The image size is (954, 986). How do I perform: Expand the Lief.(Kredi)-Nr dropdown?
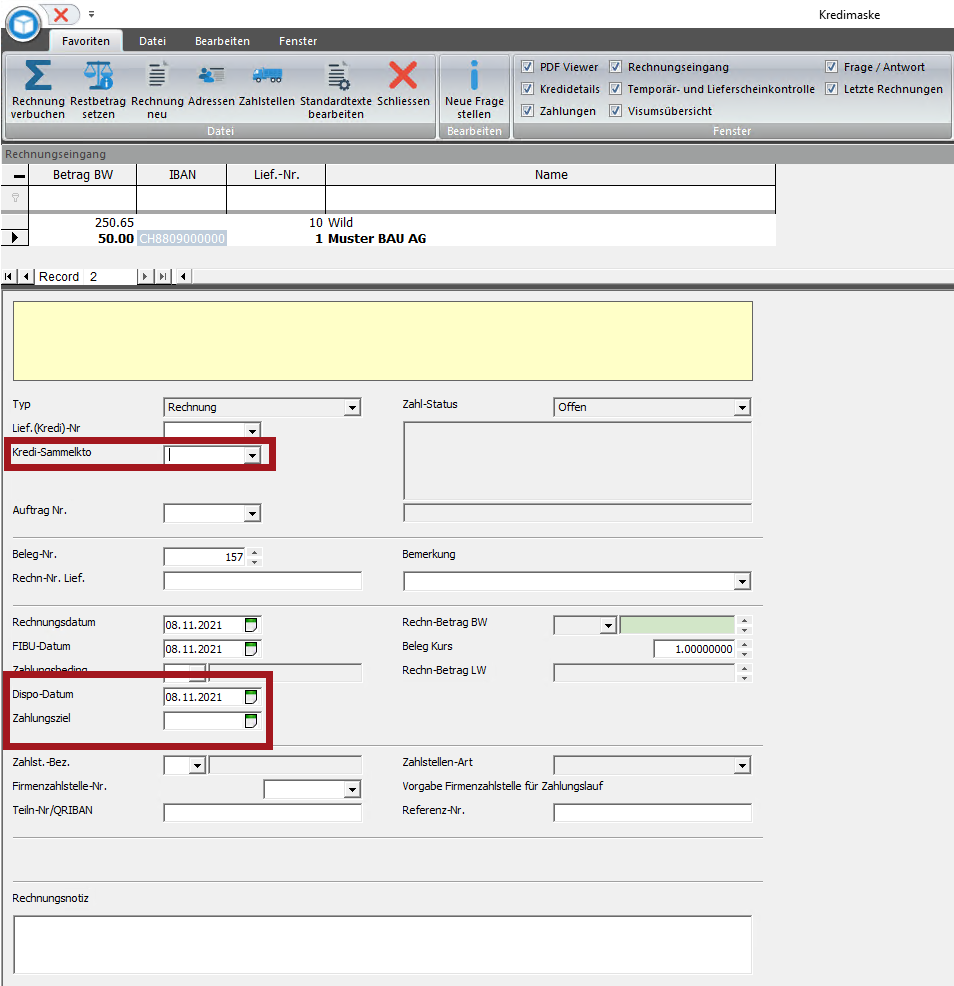[252, 431]
